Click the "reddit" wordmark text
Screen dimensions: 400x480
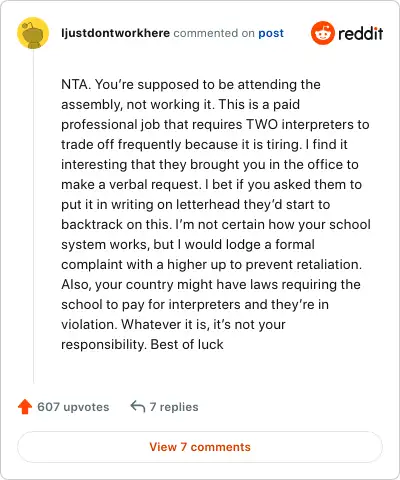click(360, 33)
